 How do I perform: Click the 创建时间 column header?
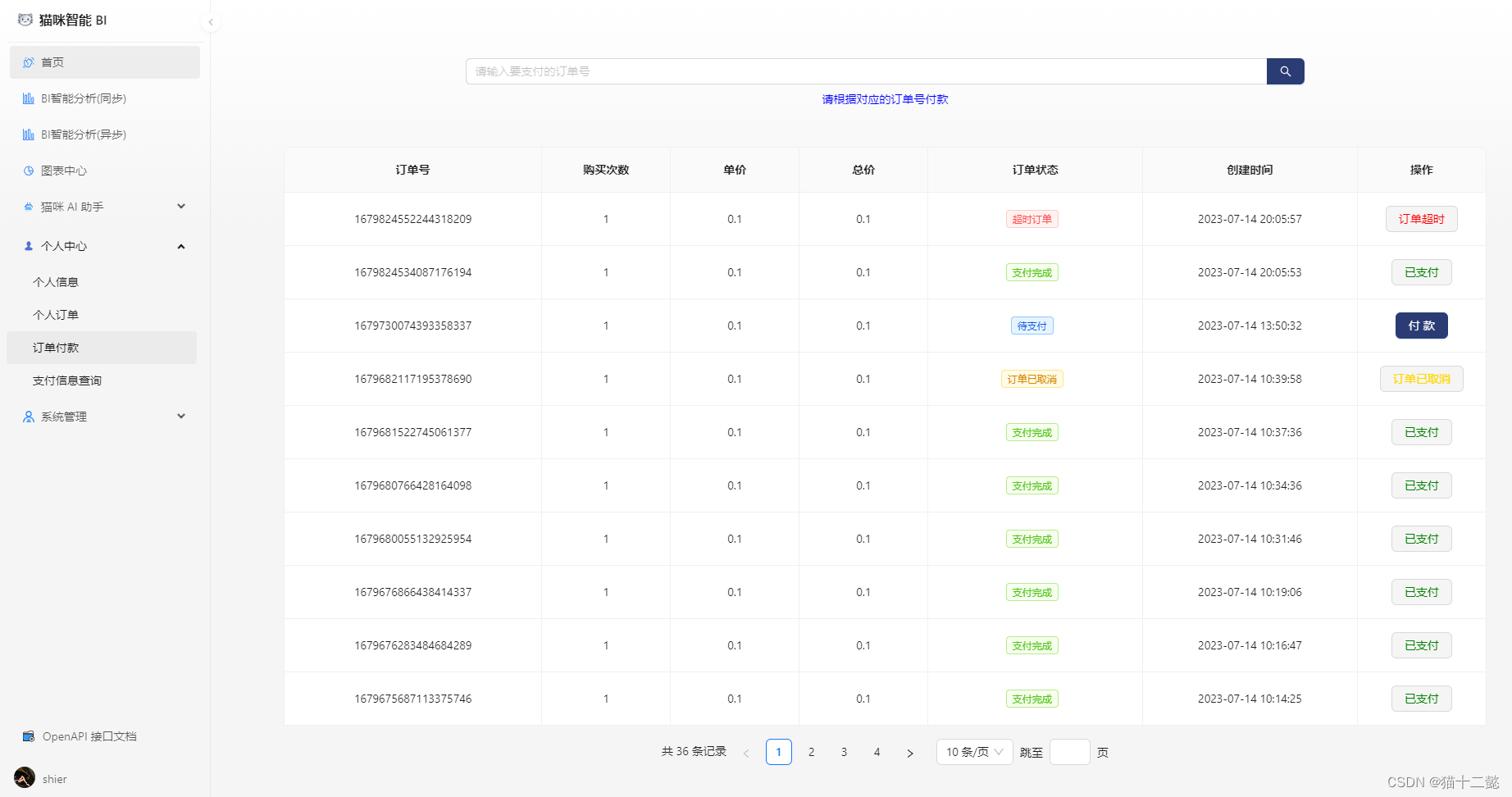pos(1250,170)
